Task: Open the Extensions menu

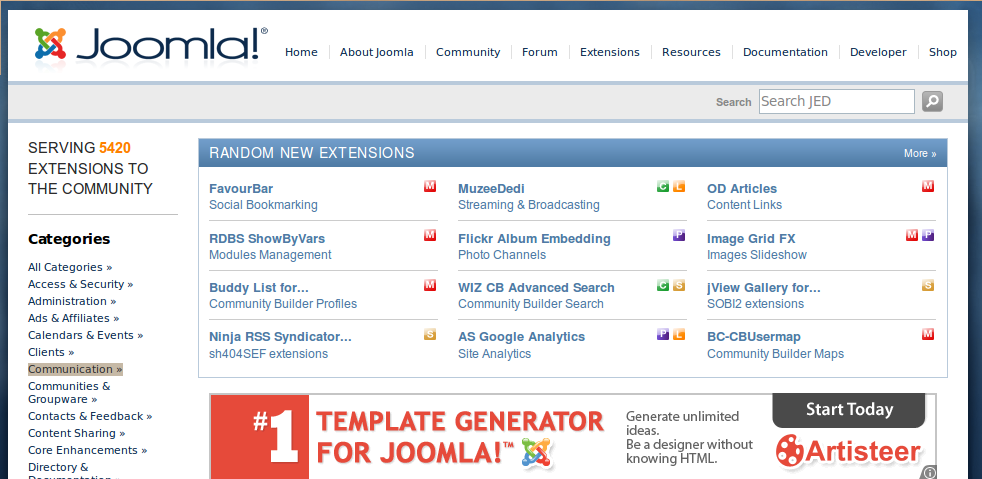Action: coord(610,52)
